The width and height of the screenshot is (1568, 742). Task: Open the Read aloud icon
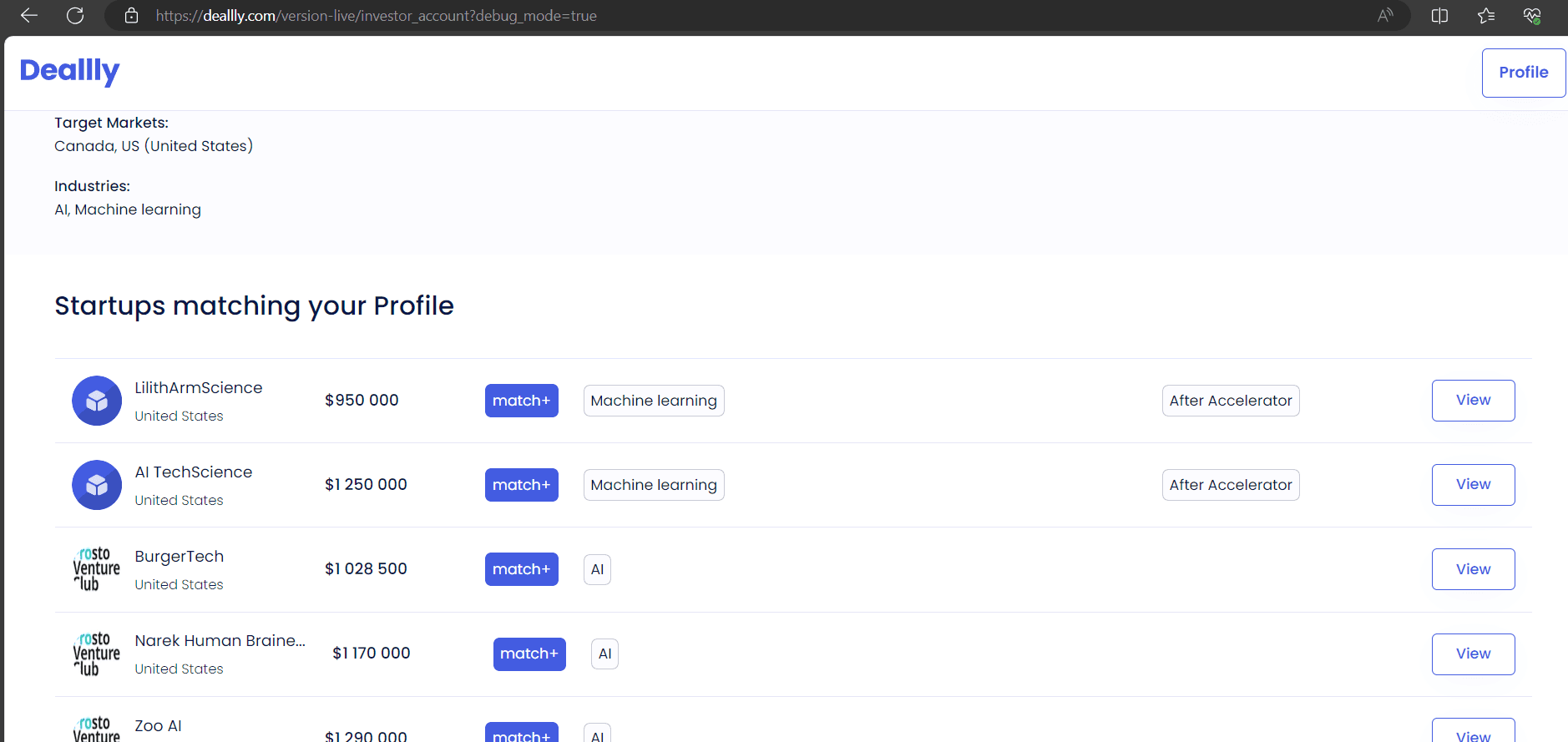1385,15
